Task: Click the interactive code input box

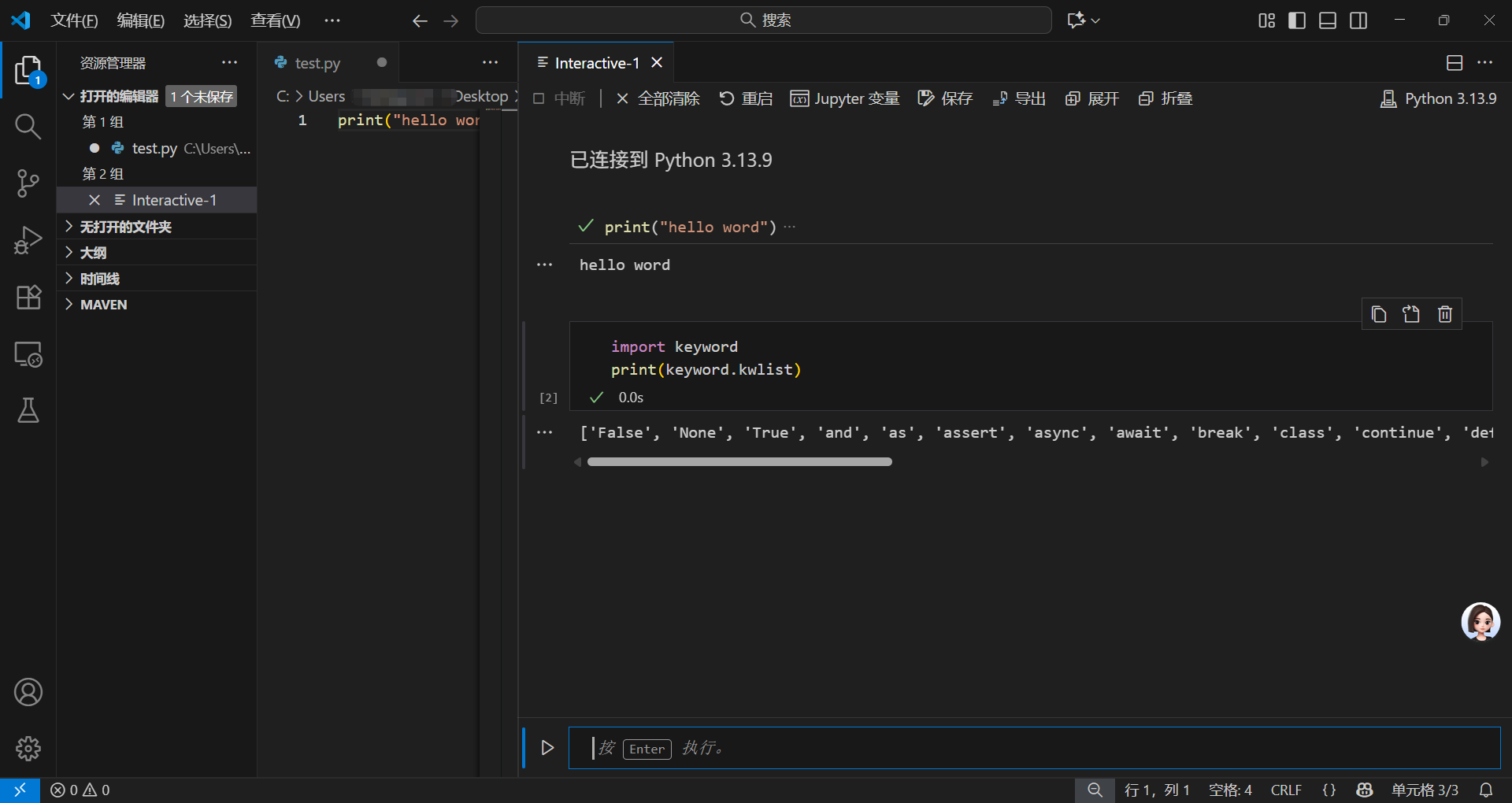Action: point(1032,747)
